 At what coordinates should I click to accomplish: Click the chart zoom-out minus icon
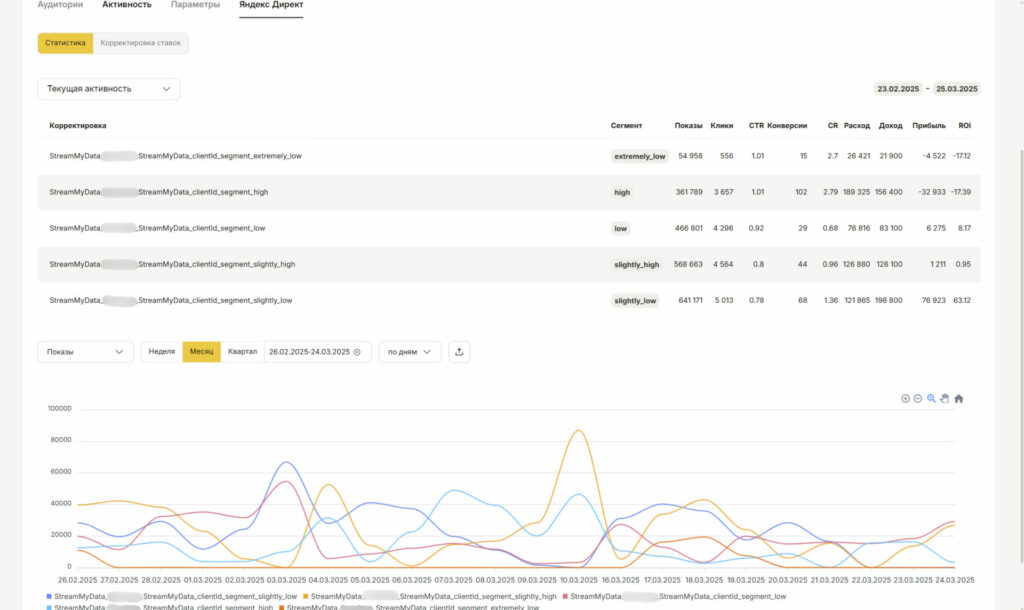coord(918,398)
